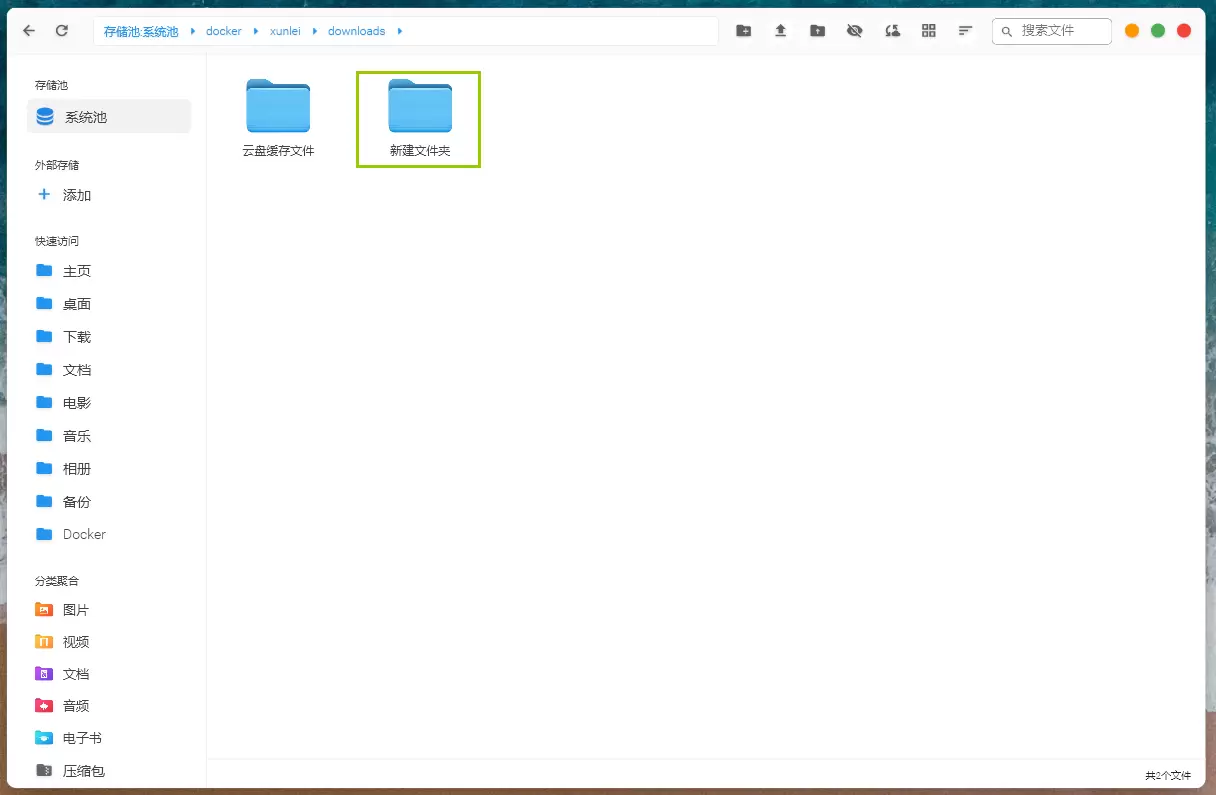1216x795 pixels.
Task: Refresh the current folder listing
Action: pyautogui.click(x=62, y=31)
